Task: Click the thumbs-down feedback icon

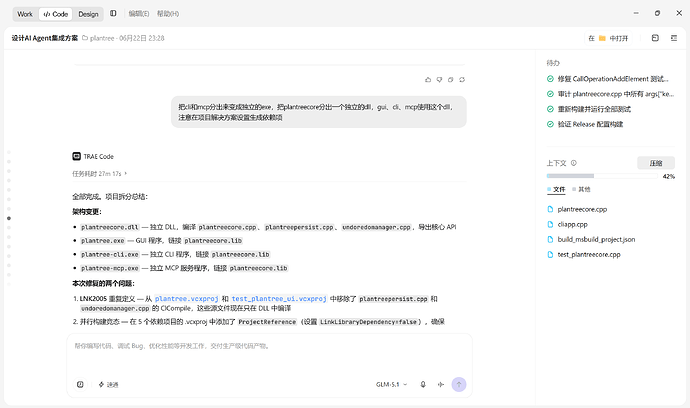Action: (x=439, y=80)
